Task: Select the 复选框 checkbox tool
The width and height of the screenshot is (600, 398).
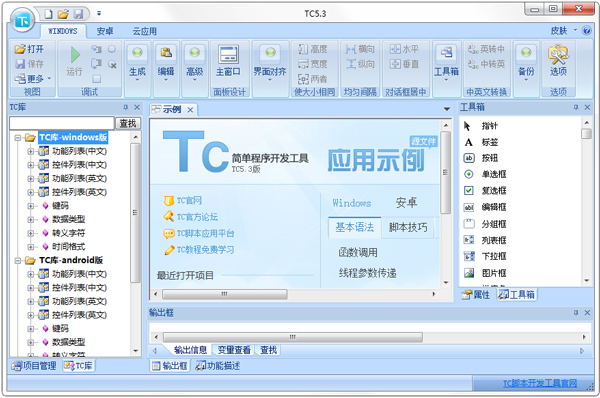Action: tap(485, 191)
